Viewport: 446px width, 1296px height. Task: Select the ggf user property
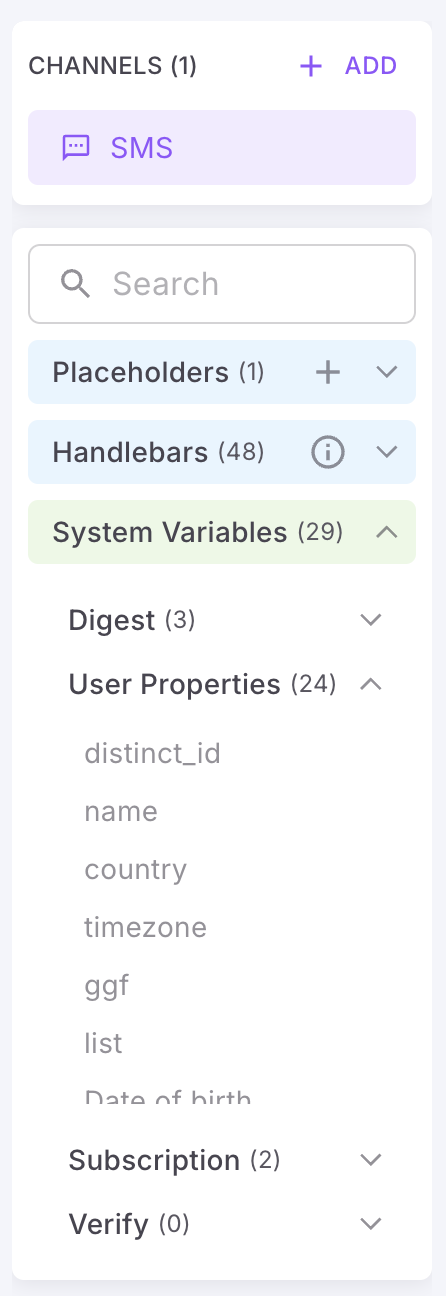click(x=107, y=986)
